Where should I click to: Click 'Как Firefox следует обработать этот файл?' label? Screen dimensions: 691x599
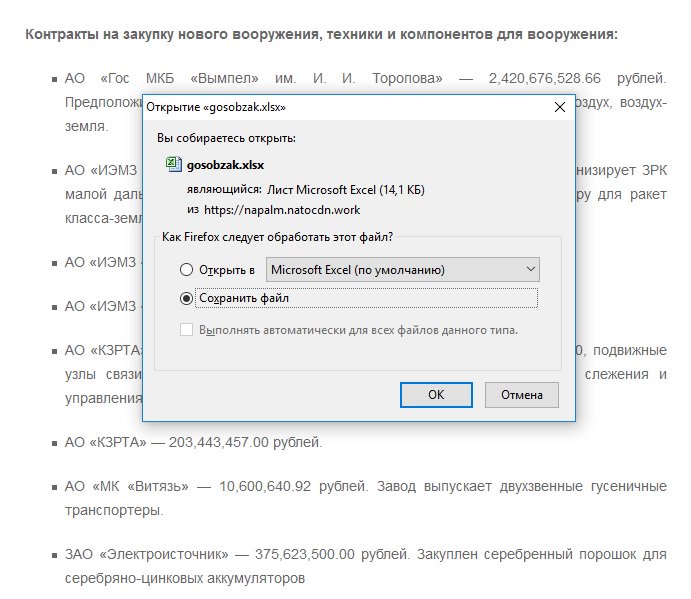pyautogui.click(x=278, y=237)
